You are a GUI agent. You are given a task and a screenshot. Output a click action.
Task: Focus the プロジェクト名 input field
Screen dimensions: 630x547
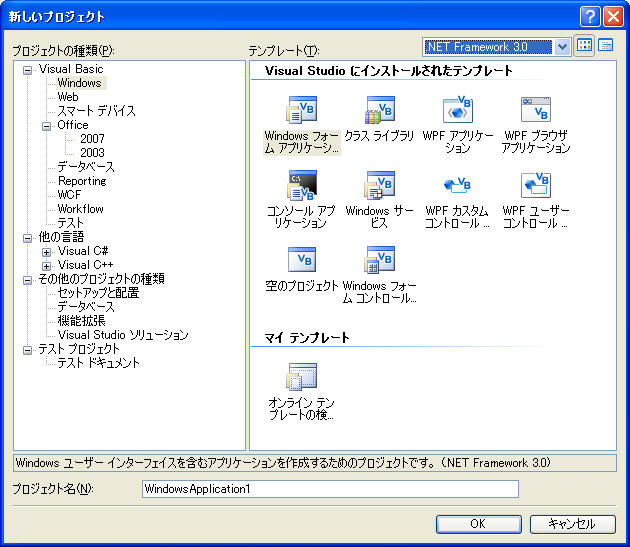coord(330,489)
